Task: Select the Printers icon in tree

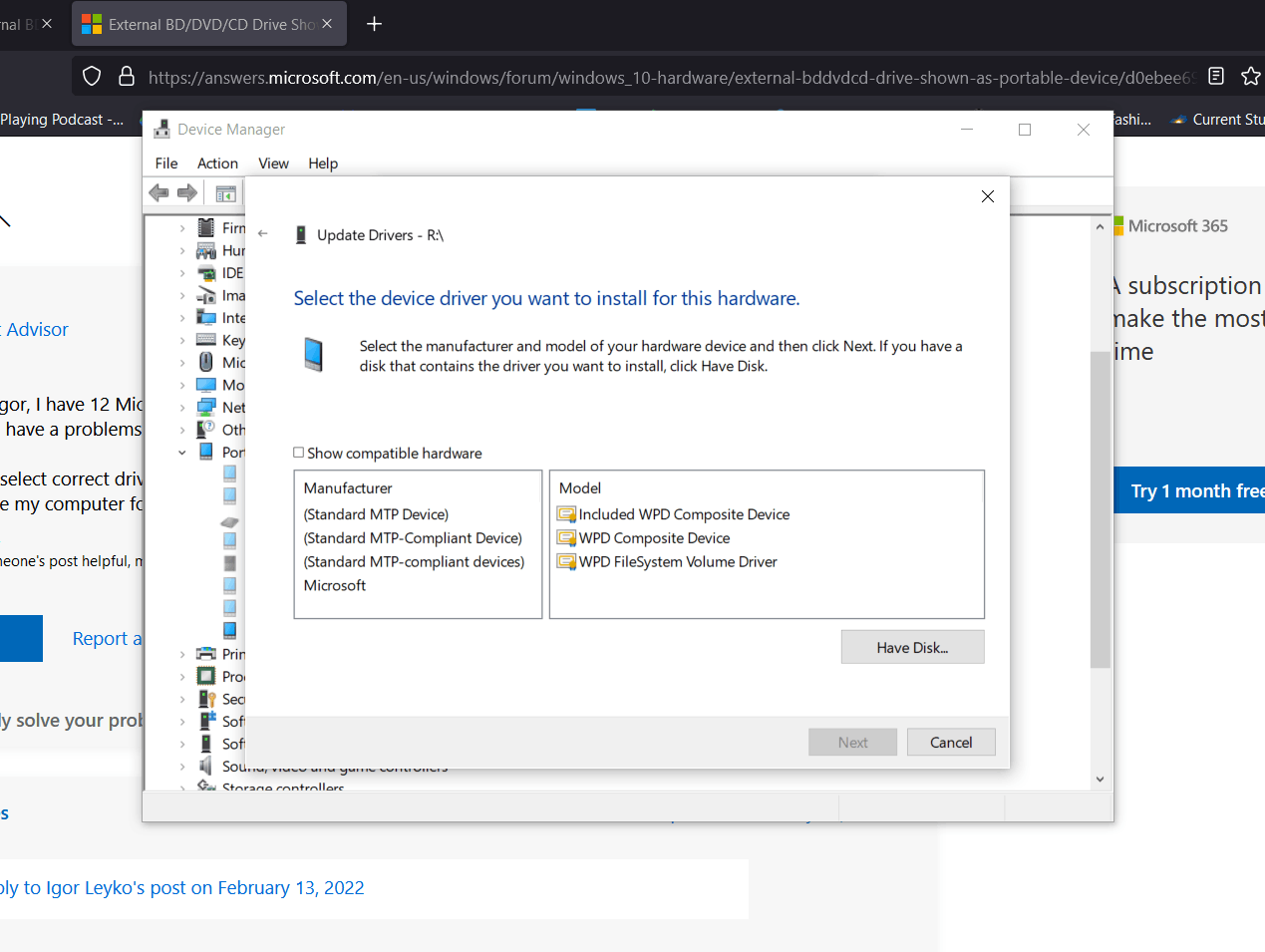Action: tap(206, 654)
